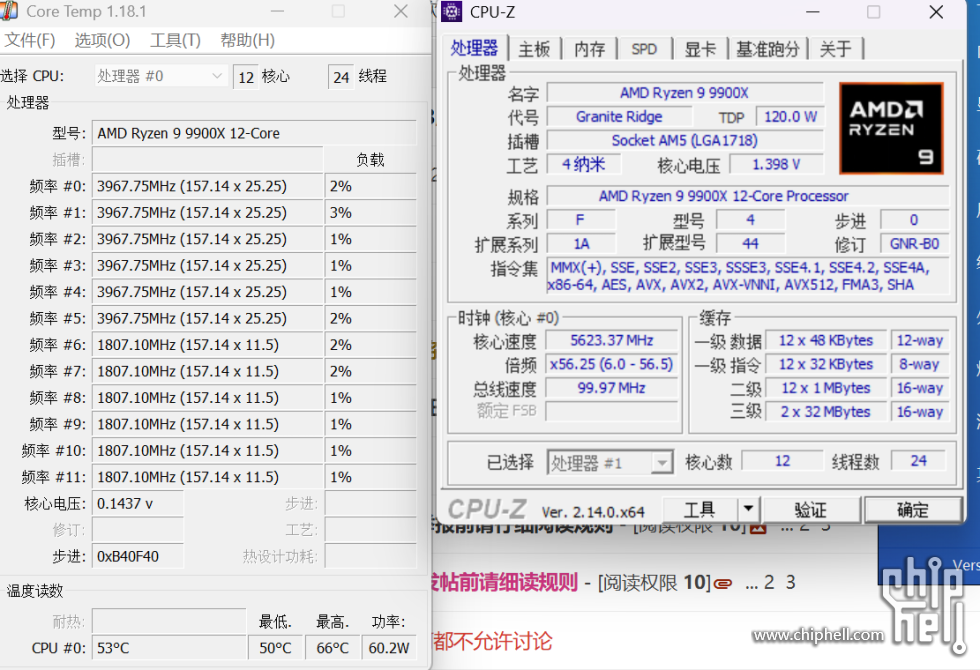Click the 工艺 value 4 纳米

tap(584, 164)
